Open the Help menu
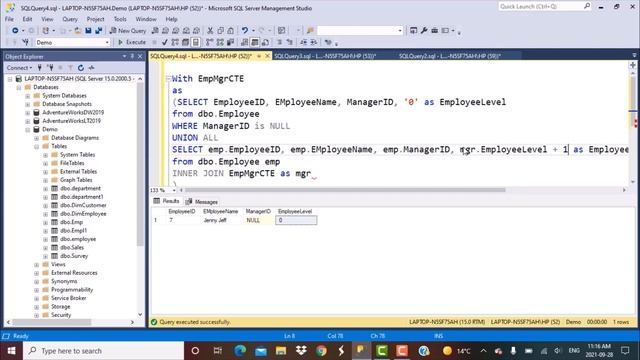This screenshot has width=640, height=360. (171, 19)
